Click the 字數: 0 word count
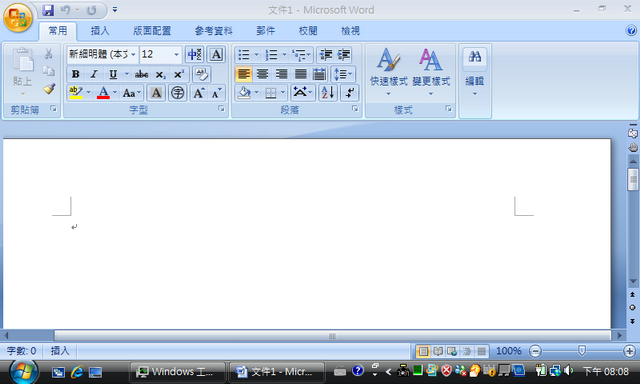The height and width of the screenshot is (384, 640). (22, 351)
